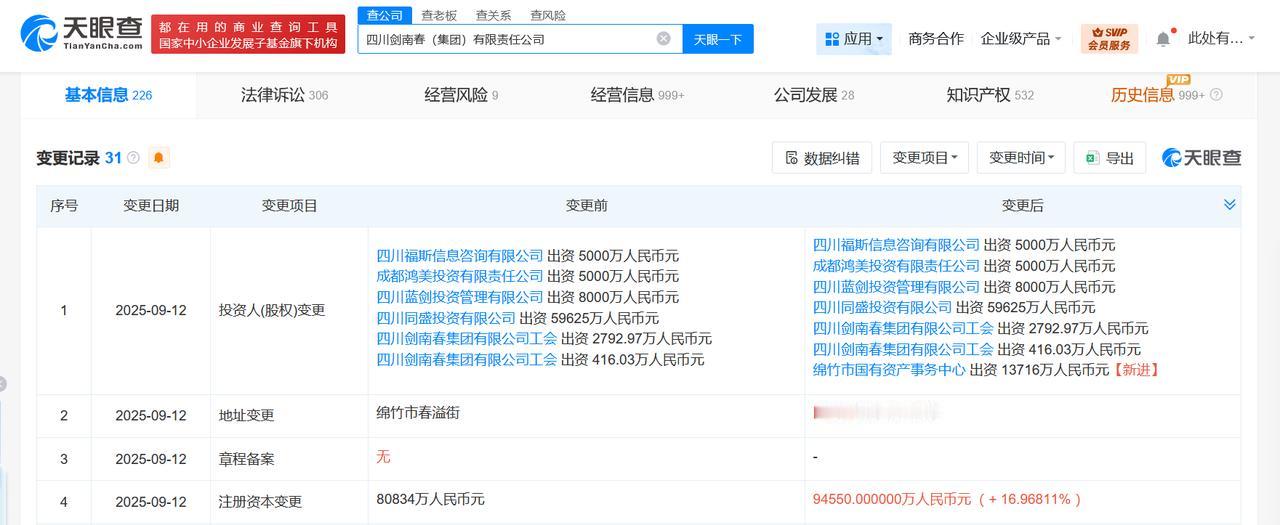Click the 导出 export button
The width and height of the screenshot is (1280, 525).
click(1109, 158)
